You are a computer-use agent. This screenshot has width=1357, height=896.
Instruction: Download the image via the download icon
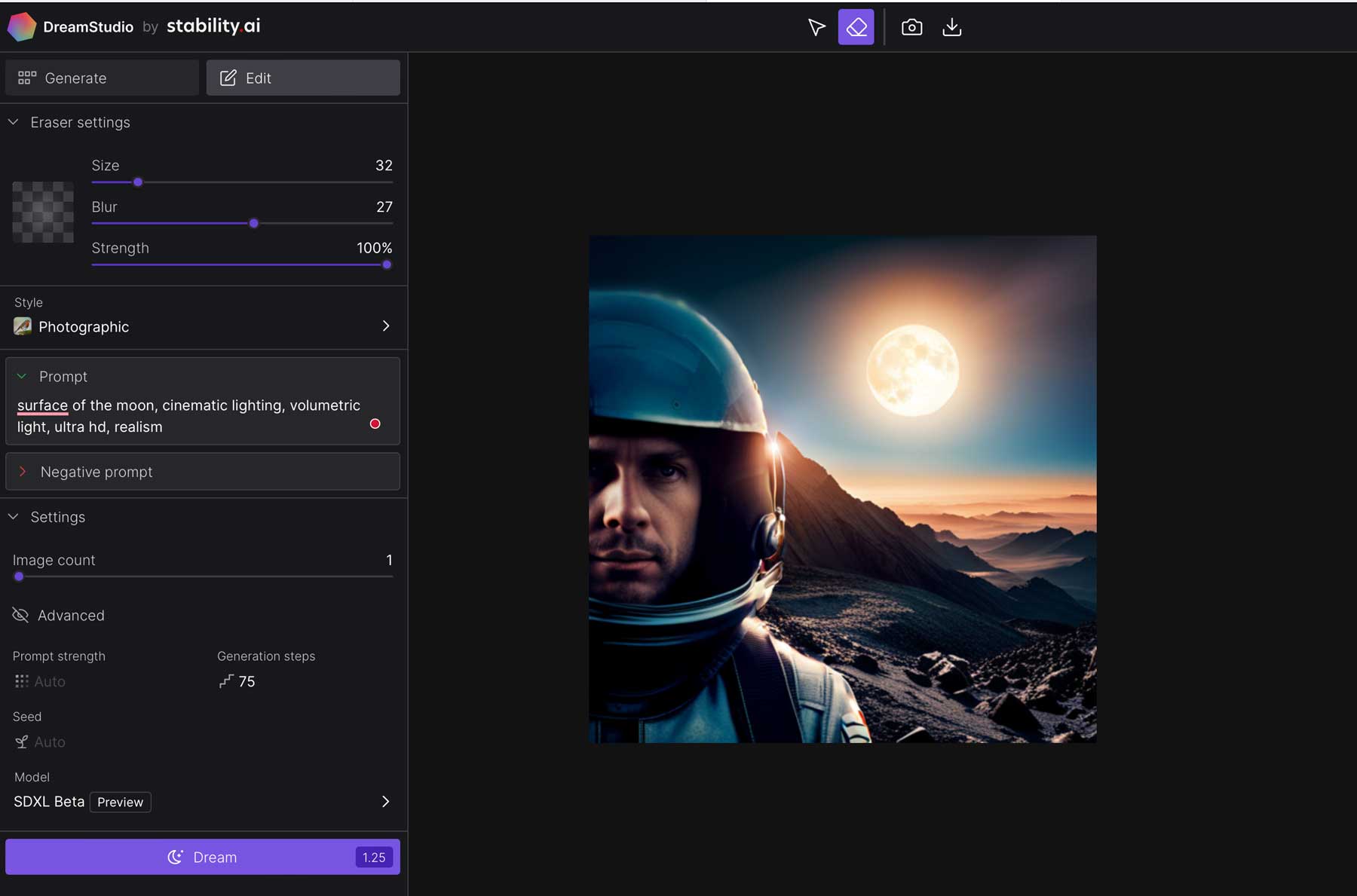pos(952,26)
